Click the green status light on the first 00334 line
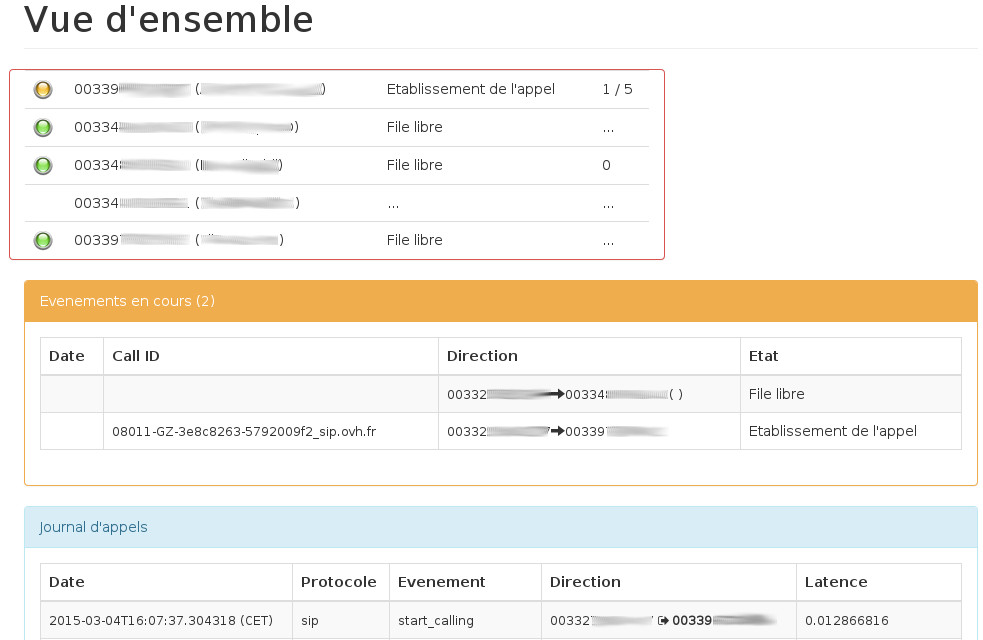983x640 pixels. (x=43, y=128)
